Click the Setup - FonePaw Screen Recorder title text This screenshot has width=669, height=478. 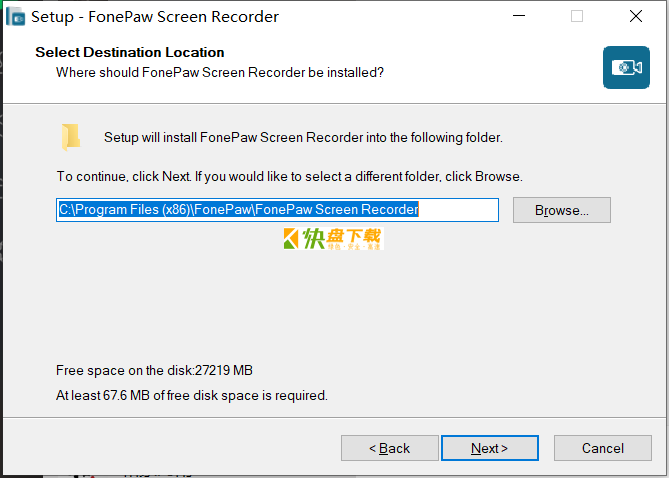click(x=155, y=17)
